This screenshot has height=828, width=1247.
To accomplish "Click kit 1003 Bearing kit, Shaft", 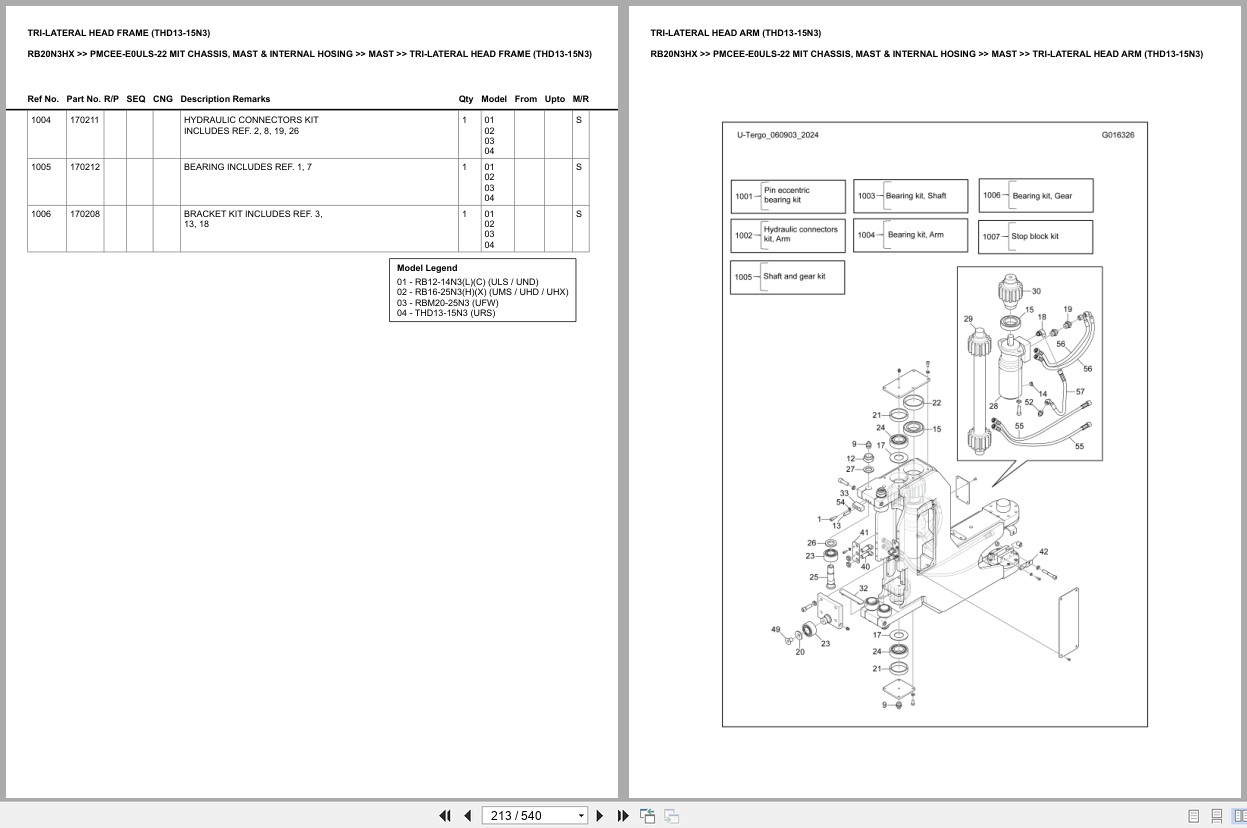I will pyautogui.click(x=910, y=196).
